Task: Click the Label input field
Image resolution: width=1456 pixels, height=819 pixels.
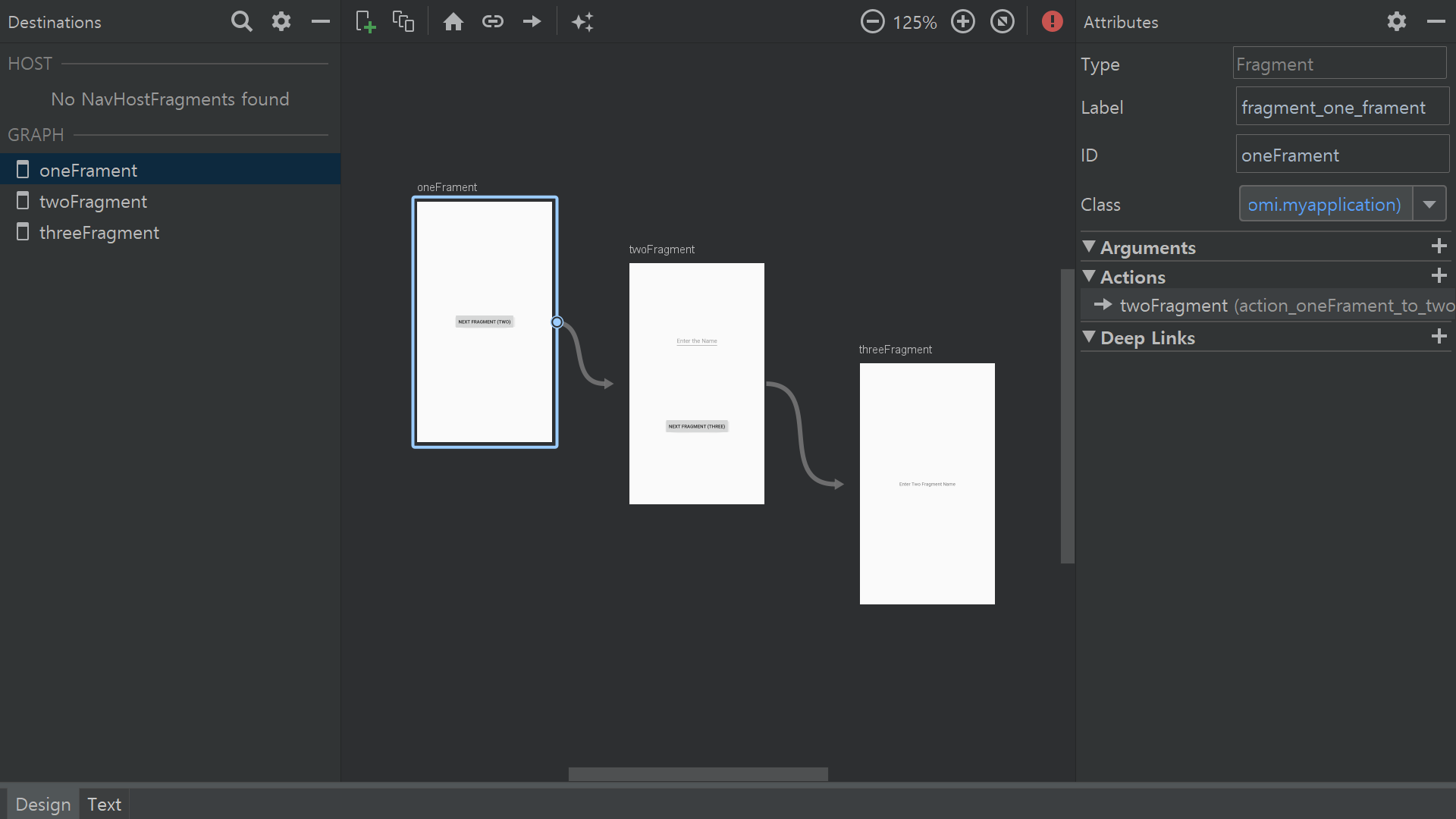Action: [x=1342, y=107]
